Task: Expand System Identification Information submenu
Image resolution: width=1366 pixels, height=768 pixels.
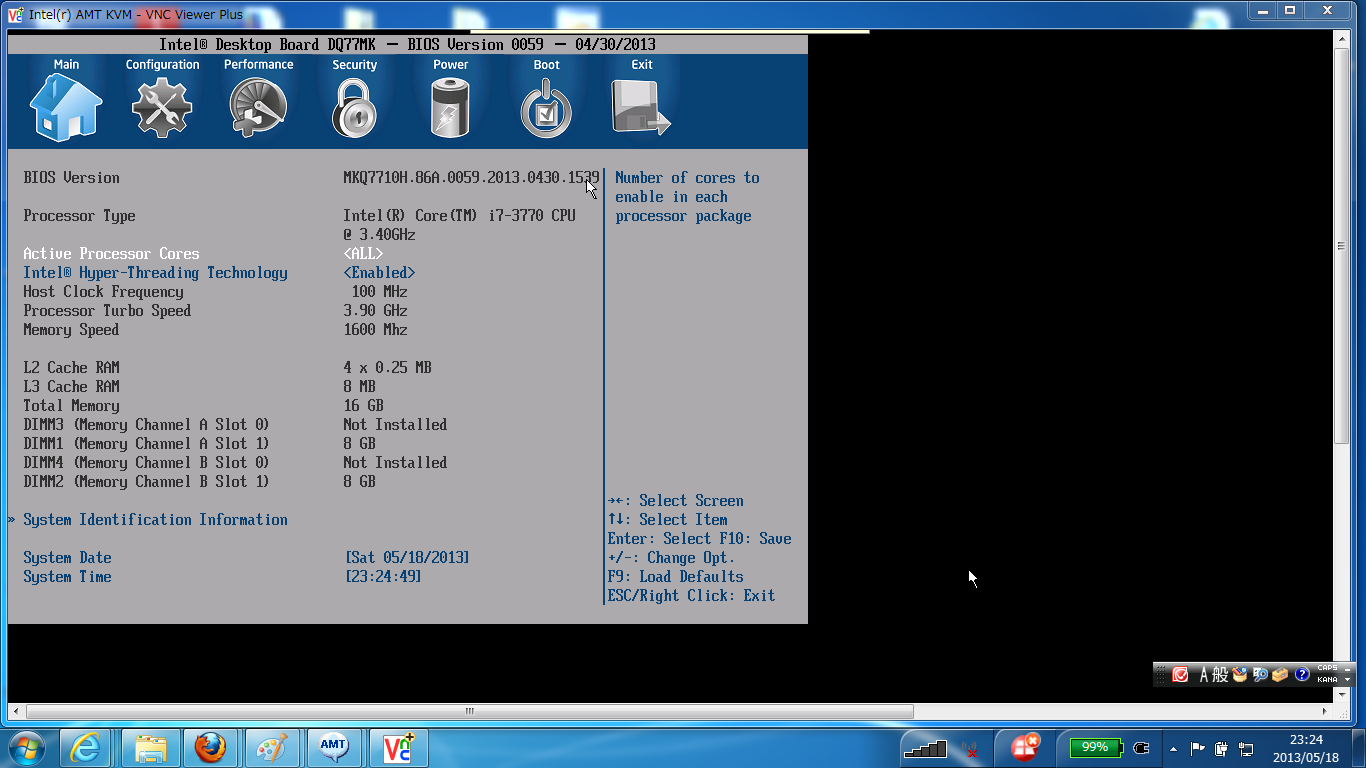Action: tap(155, 520)
